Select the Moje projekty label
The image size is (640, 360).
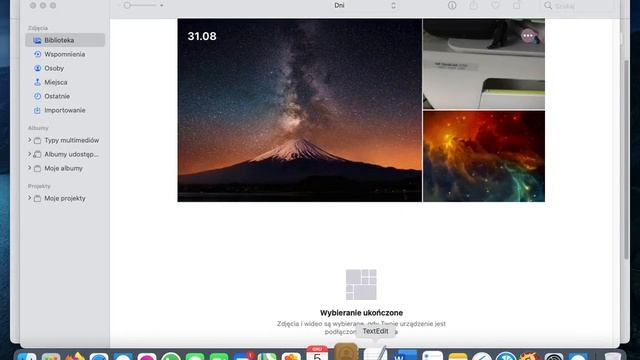click(x=65, y=198)
